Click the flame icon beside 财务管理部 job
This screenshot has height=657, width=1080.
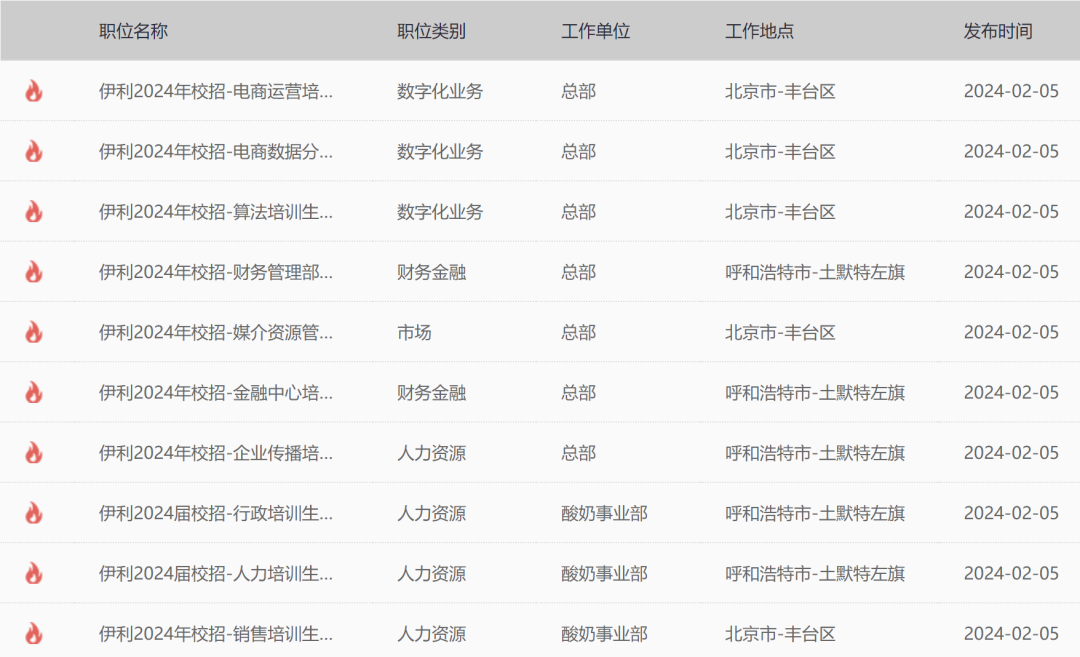click(x=34, y=272)
